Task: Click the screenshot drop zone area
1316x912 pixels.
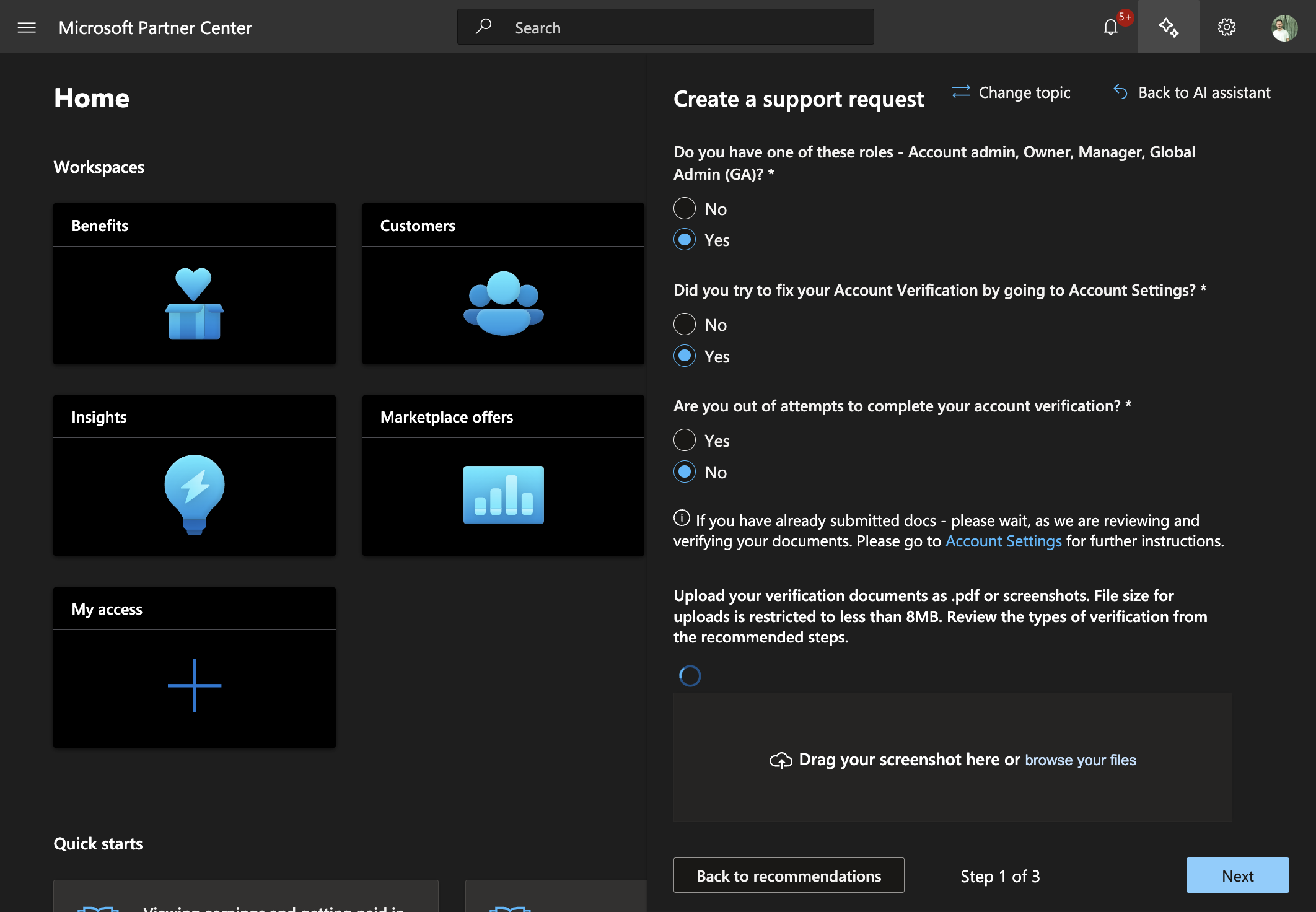Action: [952, 758]
